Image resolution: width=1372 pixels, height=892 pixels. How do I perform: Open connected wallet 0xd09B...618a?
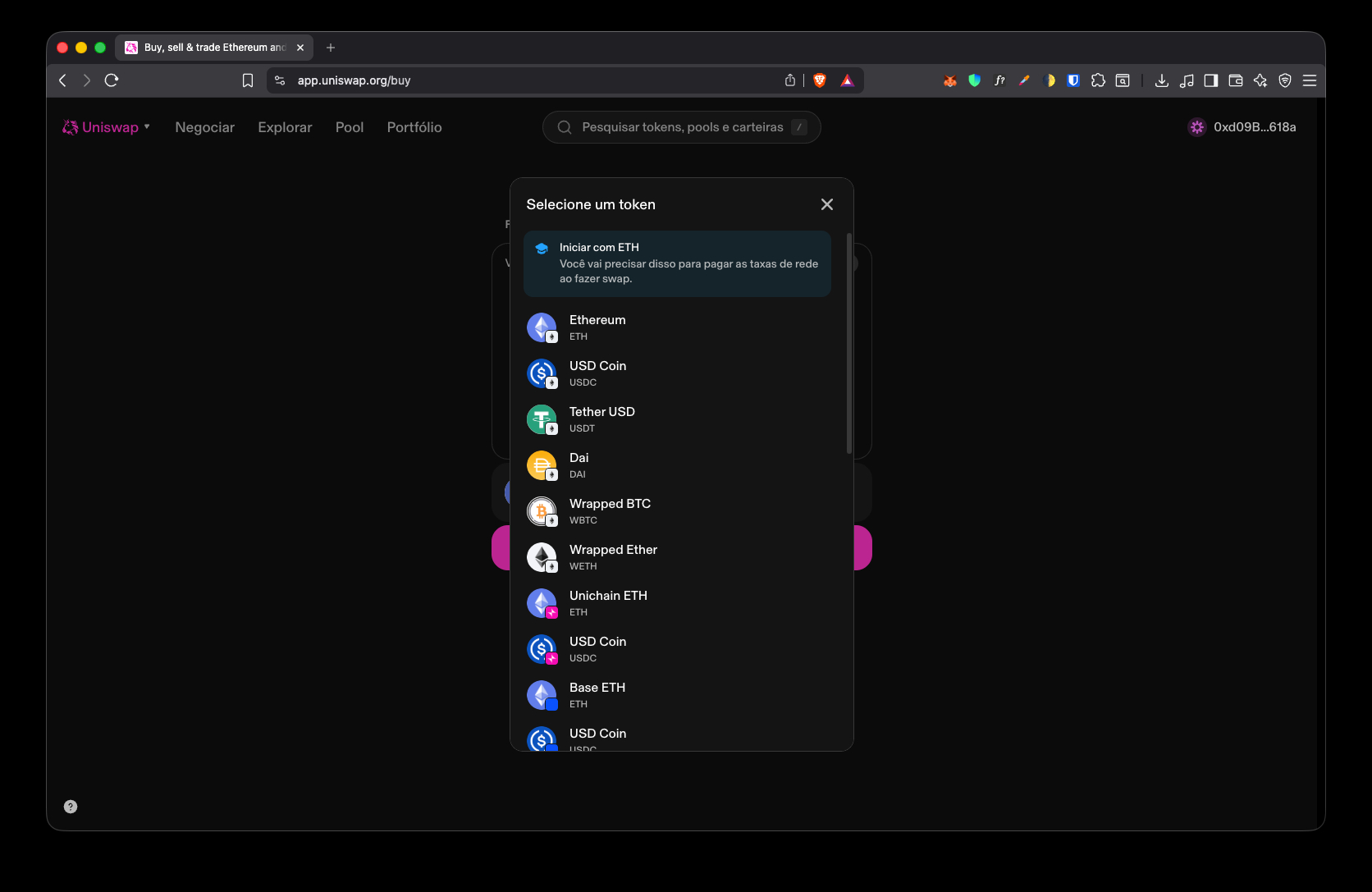(x=1242, y=127)
